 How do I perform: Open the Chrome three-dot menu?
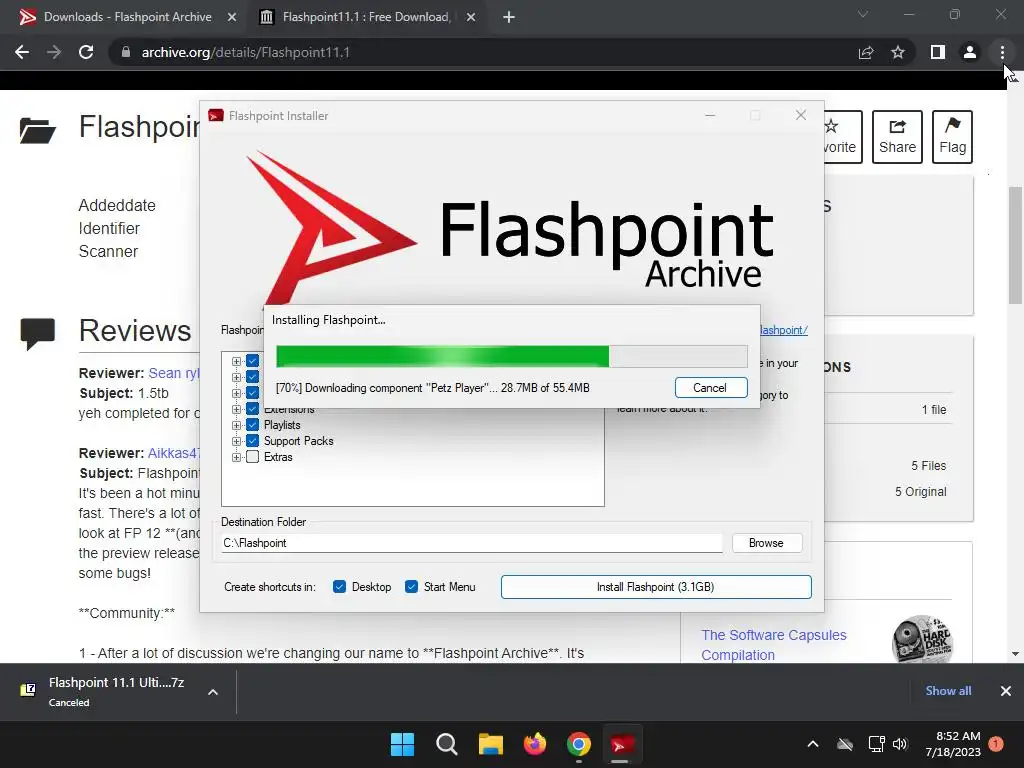(1002, 52)
